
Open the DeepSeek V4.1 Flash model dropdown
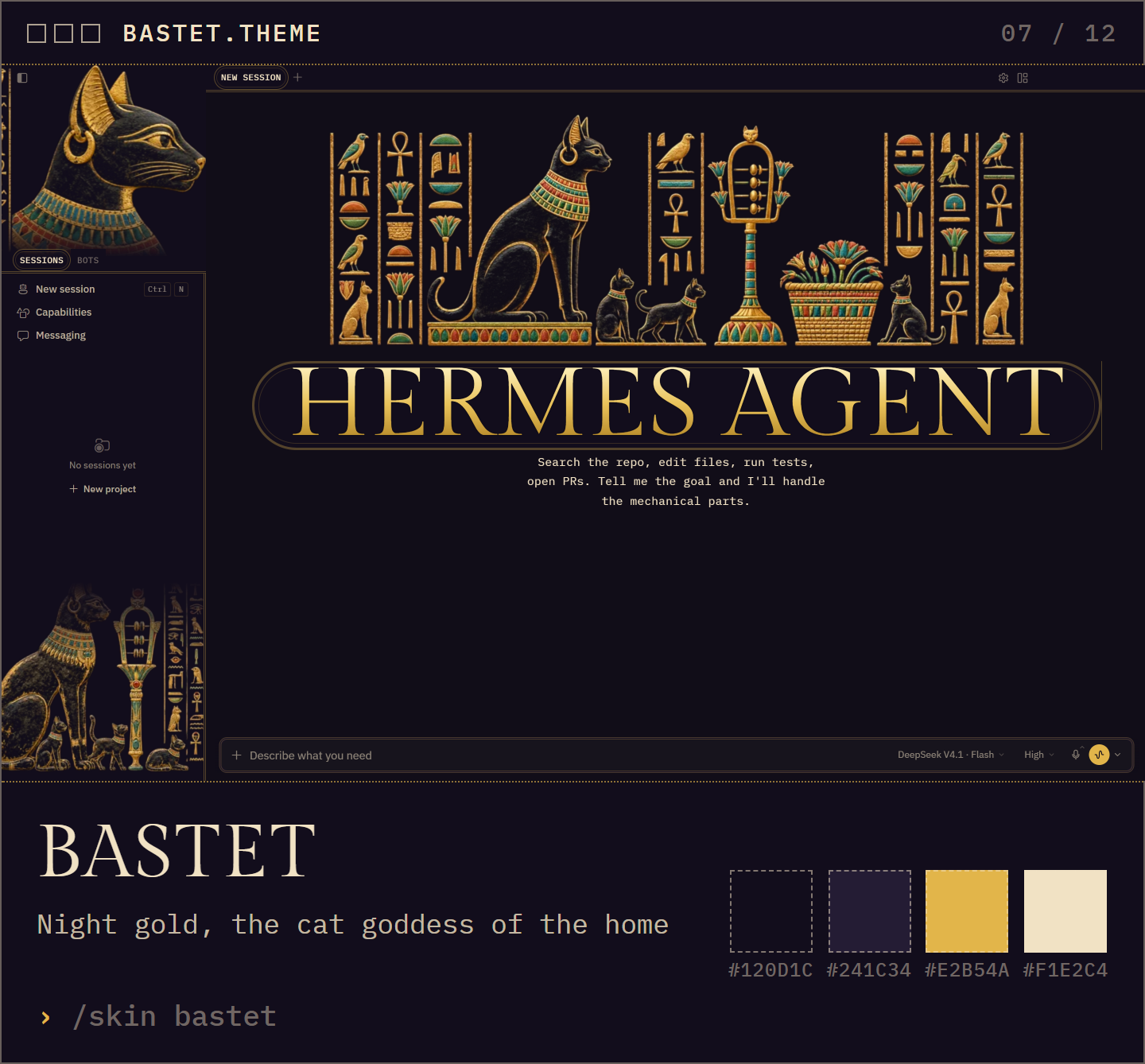coord(951,755)
